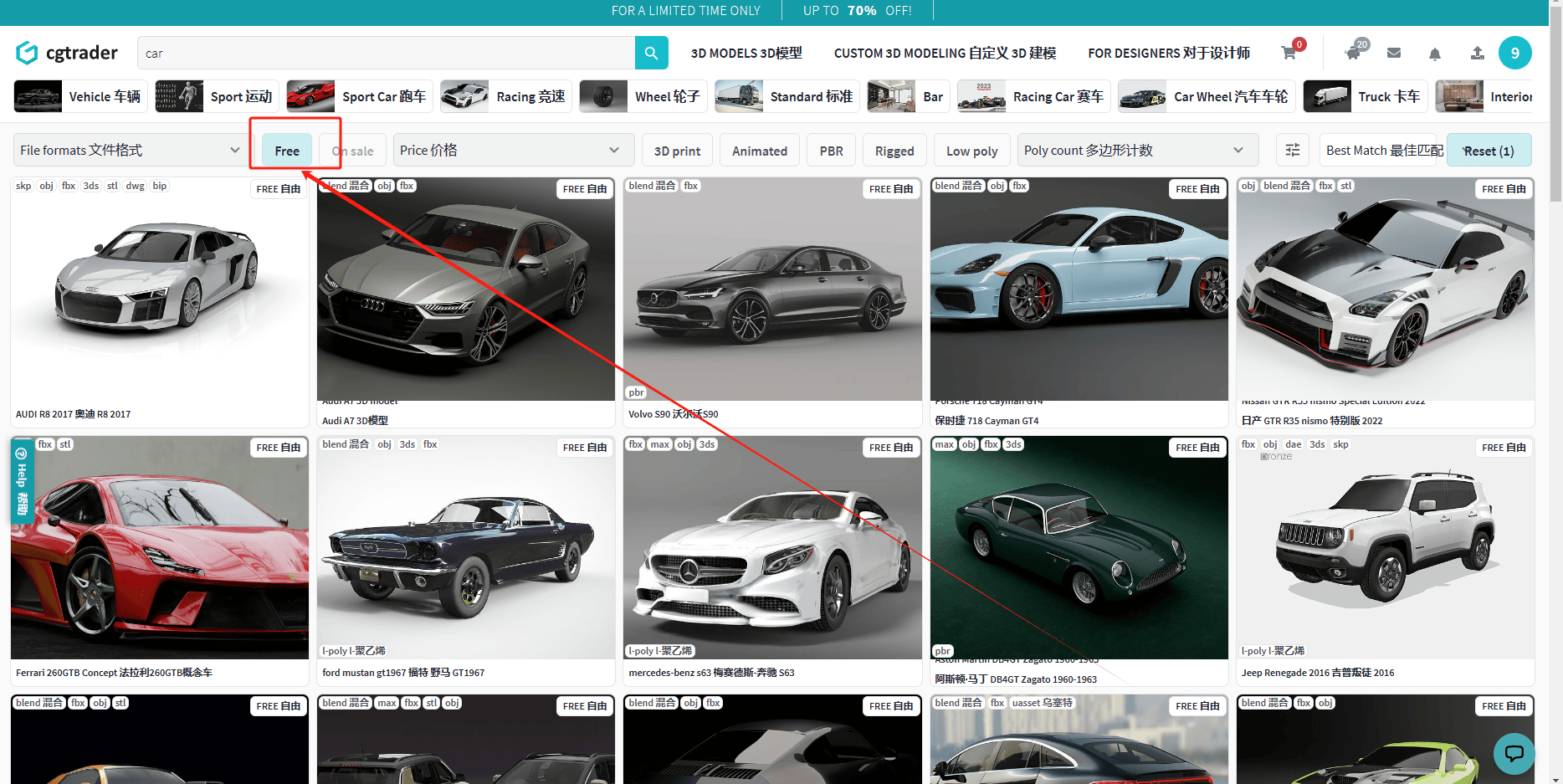The width and height of the screenshot is (1563, 784).
Task: Click the upload model icon
Action: click(x=1477, y=53)
